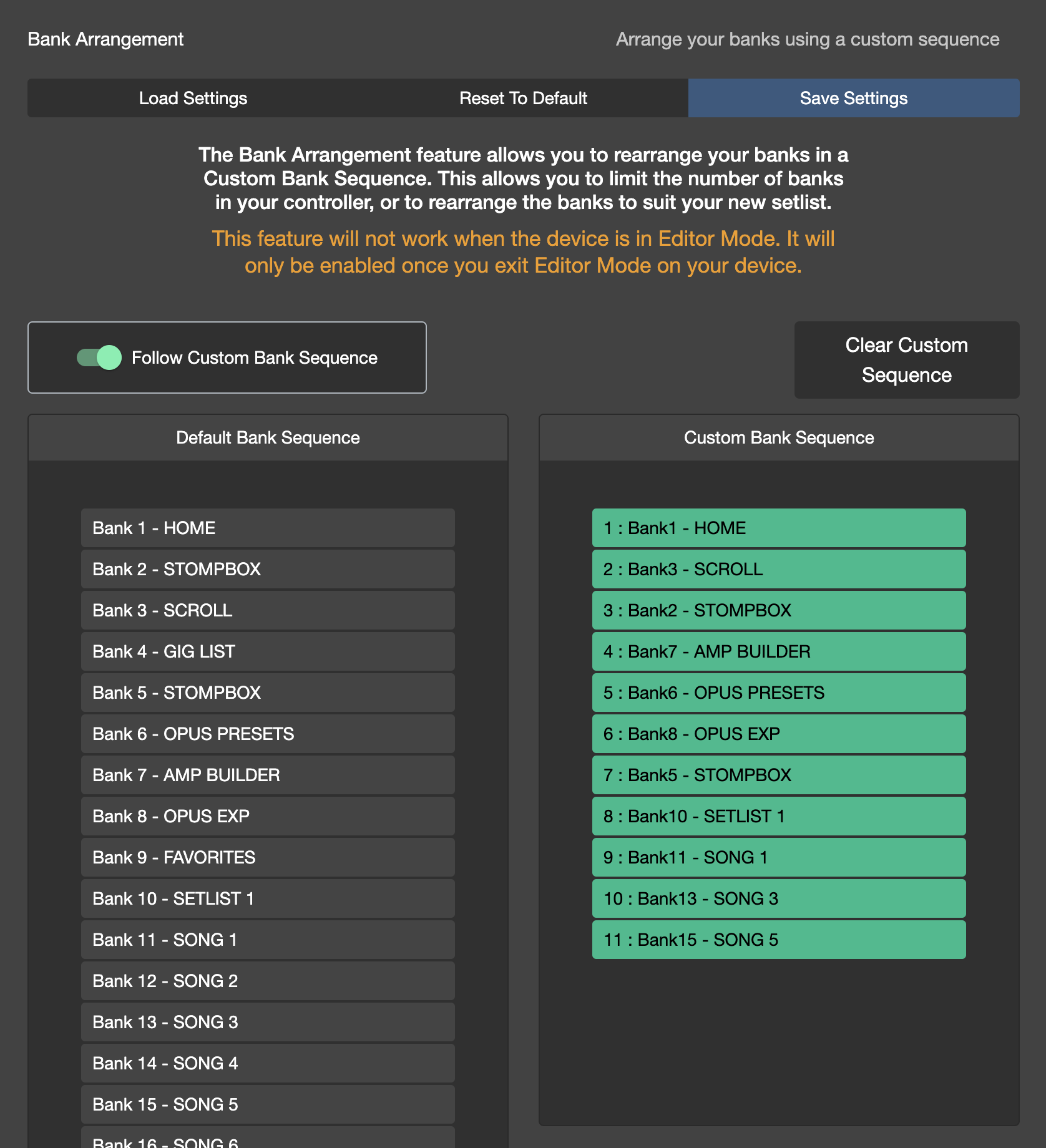Click the Bank Arrangement heading

[x=106, y=39]
